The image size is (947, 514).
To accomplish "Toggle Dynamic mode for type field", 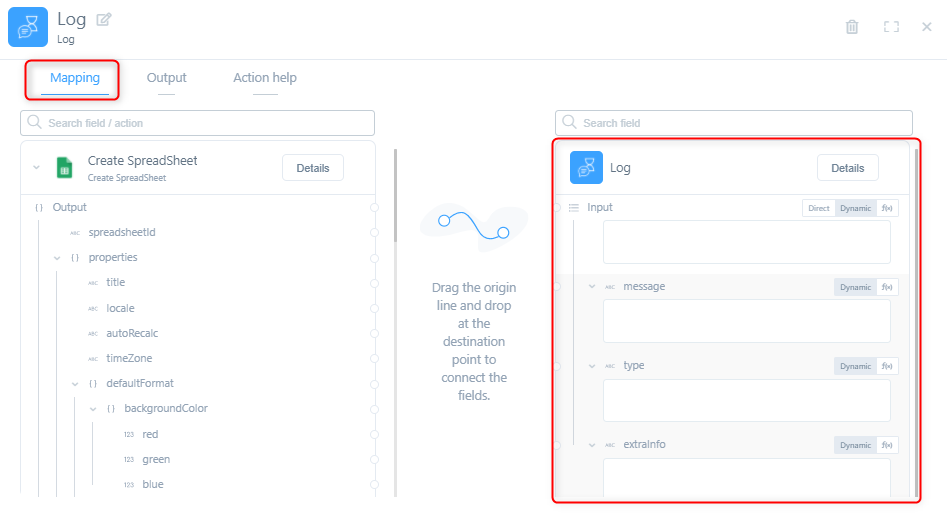I will (x=855, y=366).
